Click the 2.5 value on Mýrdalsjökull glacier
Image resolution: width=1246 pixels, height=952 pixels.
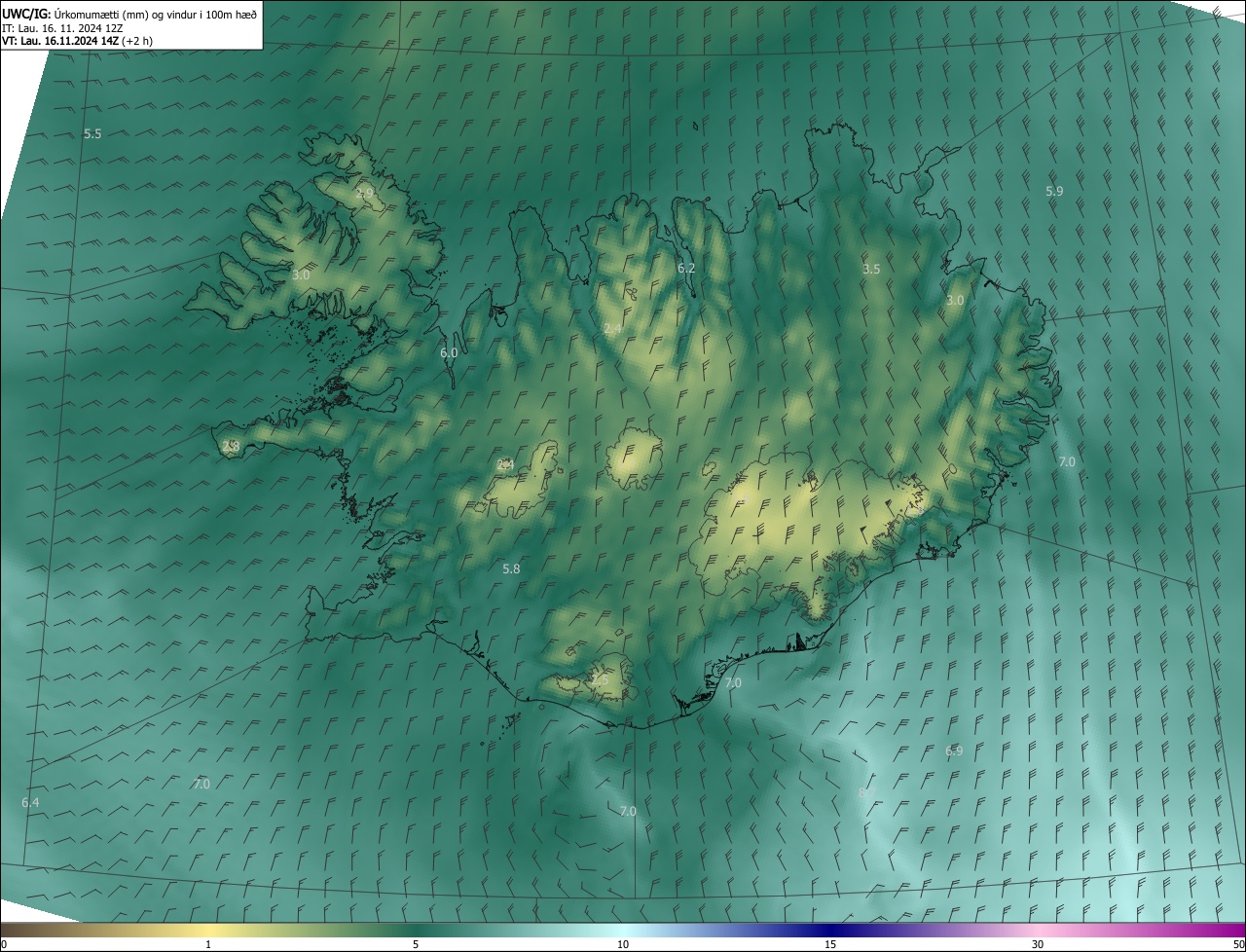(600, 679)
